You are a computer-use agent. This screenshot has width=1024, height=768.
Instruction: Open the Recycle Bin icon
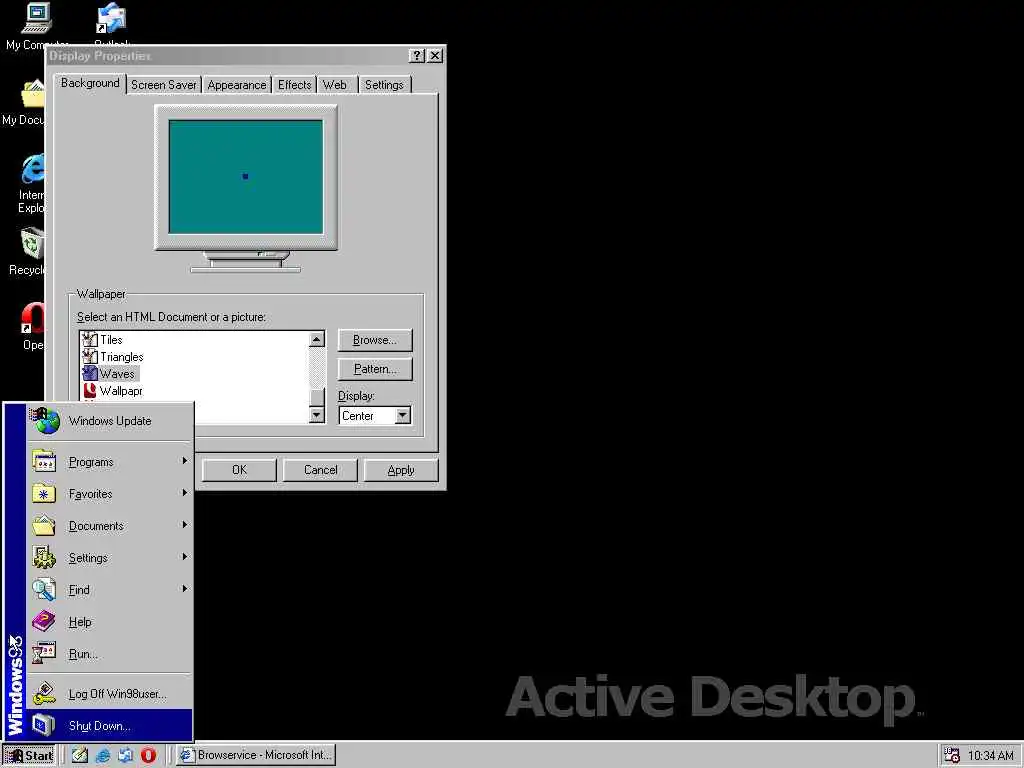[33, 244]
